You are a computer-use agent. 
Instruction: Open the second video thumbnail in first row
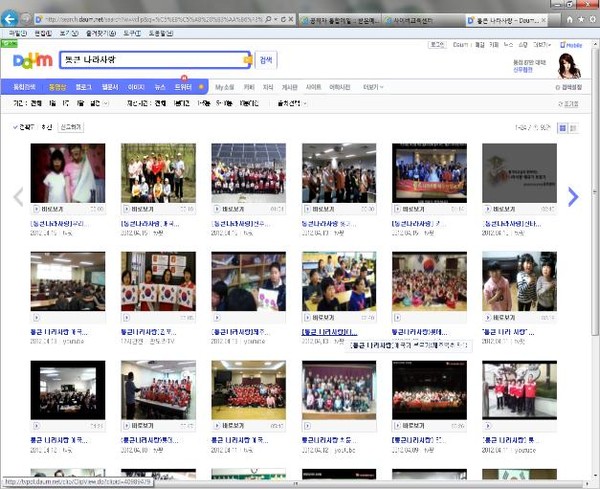[158, 172]
